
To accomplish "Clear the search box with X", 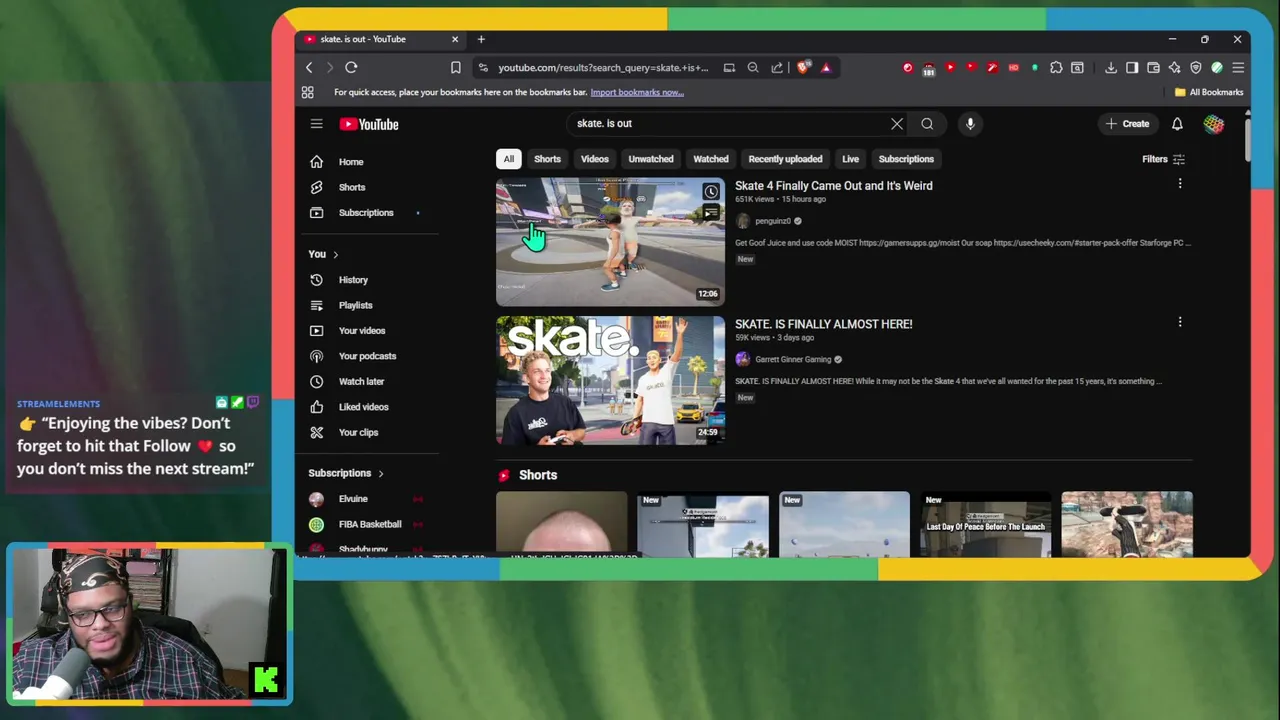I will [897, 124].
